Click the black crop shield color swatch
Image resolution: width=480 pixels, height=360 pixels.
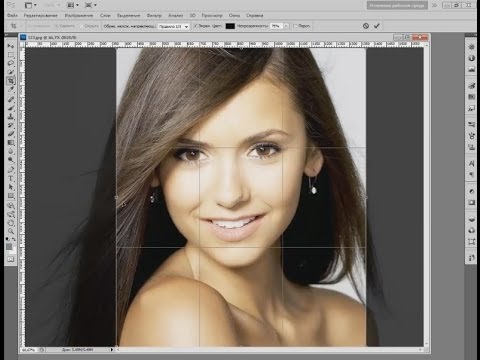coord(230,26)
